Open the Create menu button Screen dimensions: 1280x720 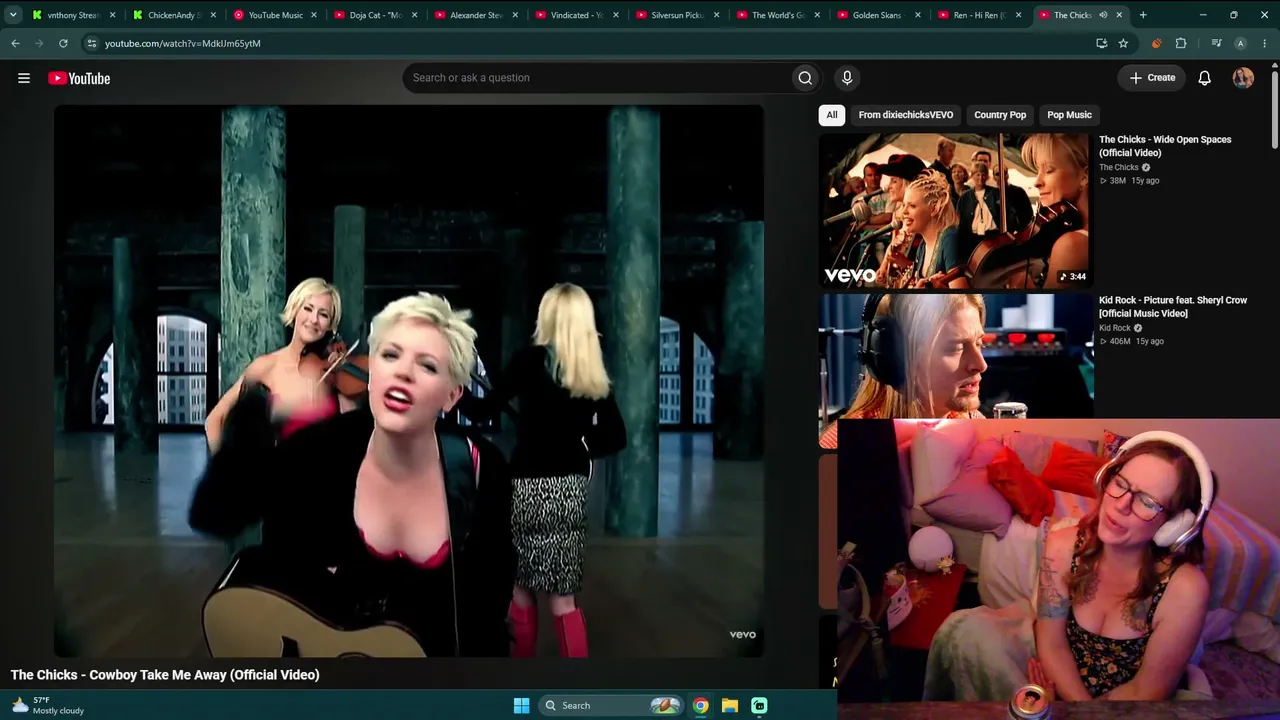pyautogui.click(x=1153, y=78)
